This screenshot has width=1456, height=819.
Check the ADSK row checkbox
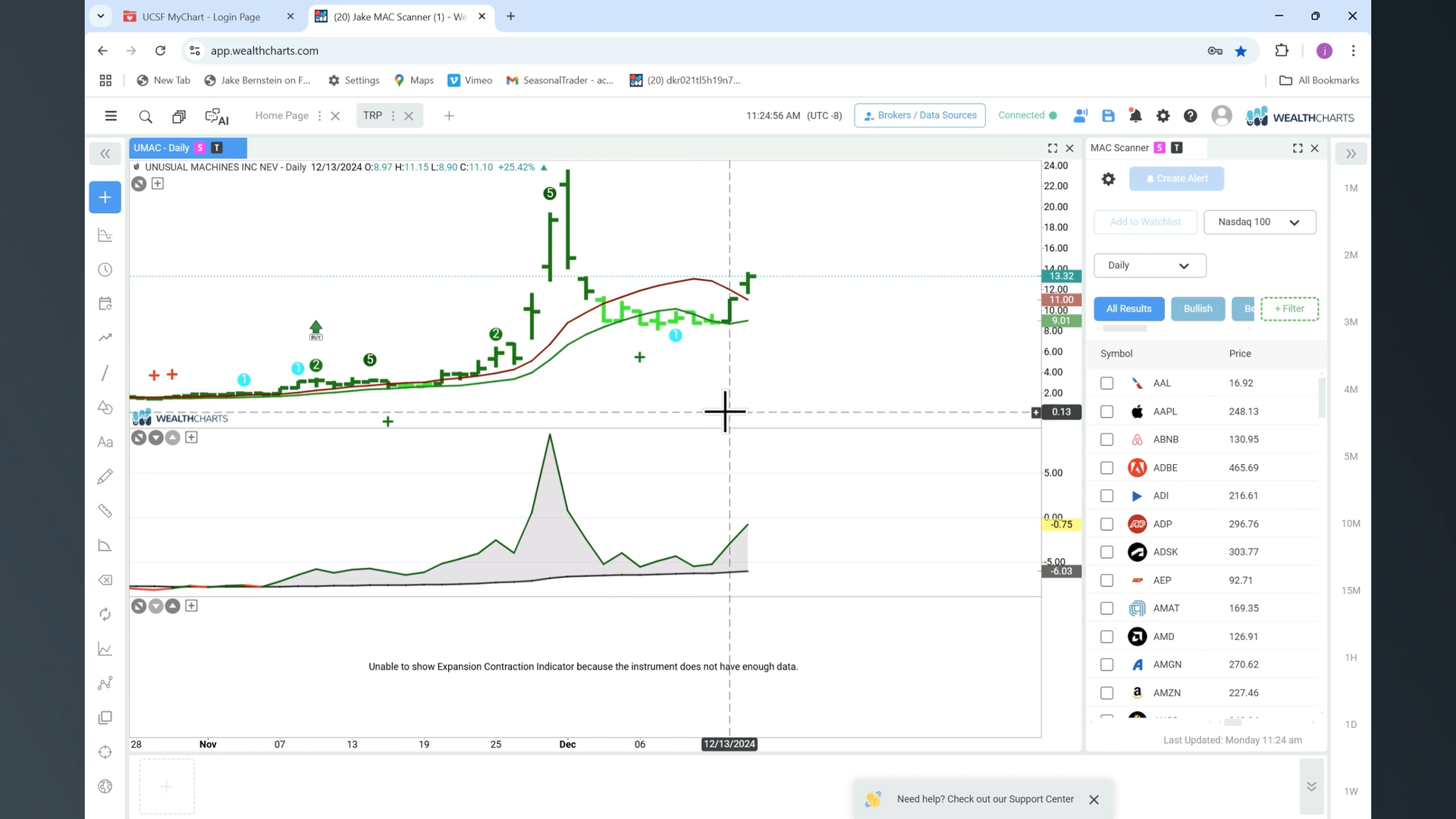pos(1107,552)
